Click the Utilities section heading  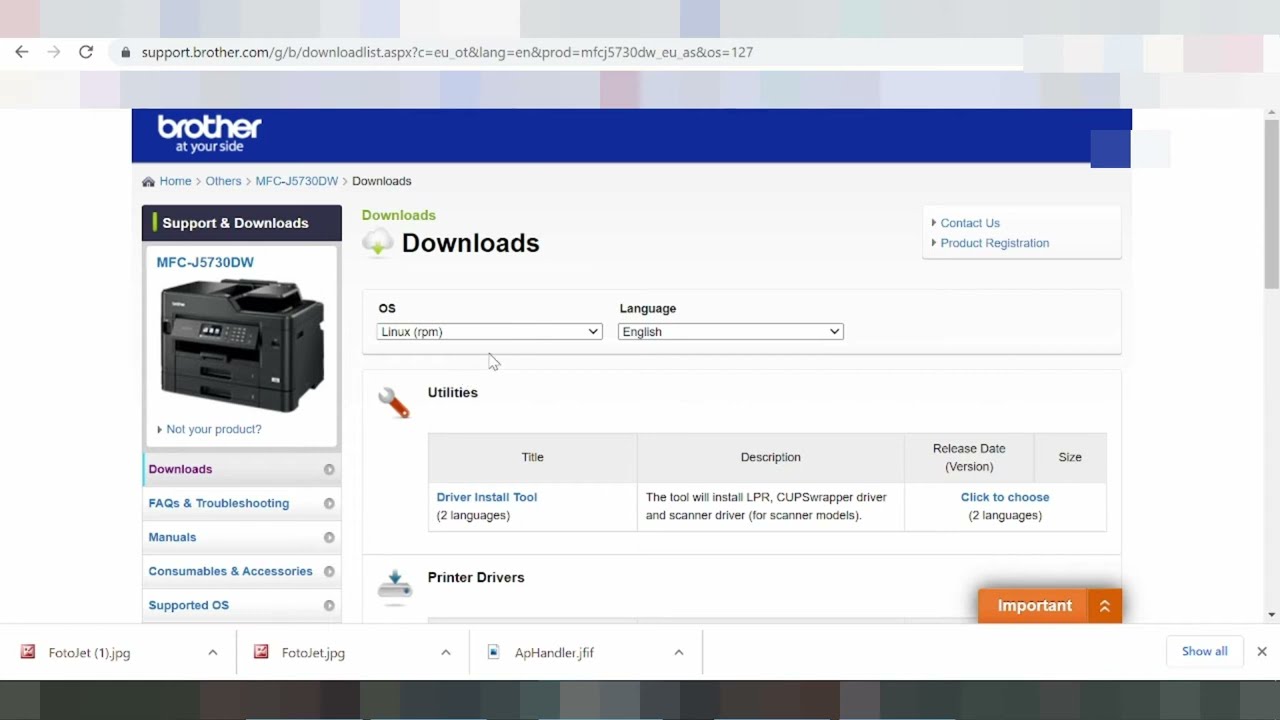coord(453,392)
